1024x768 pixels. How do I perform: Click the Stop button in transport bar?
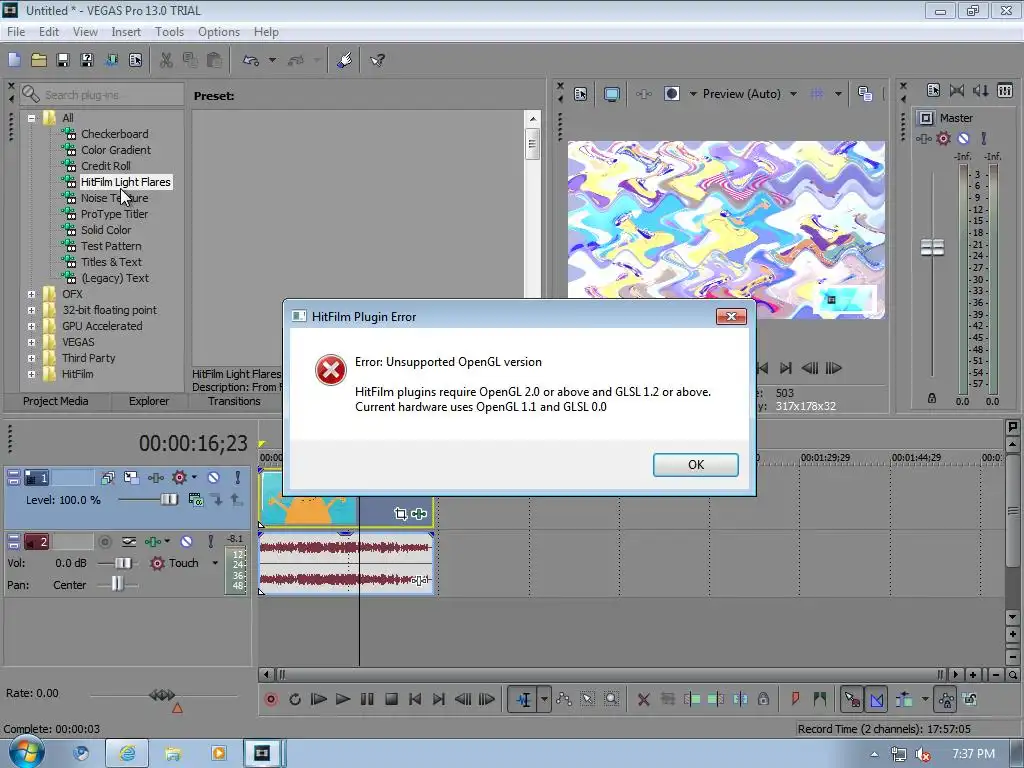click(391, 699)
